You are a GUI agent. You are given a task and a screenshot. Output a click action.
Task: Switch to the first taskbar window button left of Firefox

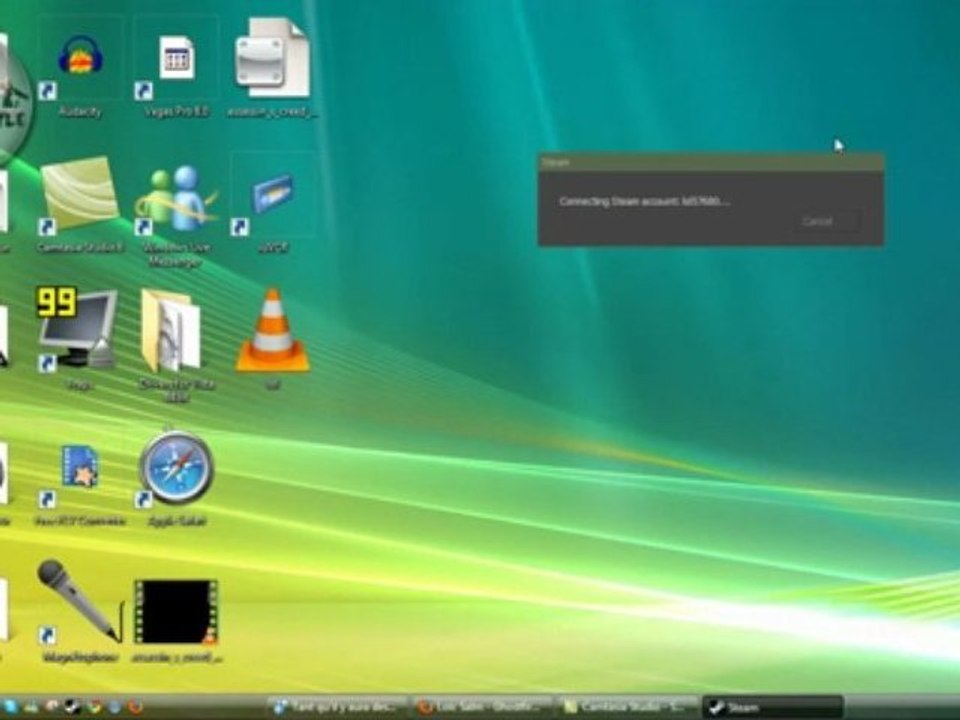(x=339, y=707)
